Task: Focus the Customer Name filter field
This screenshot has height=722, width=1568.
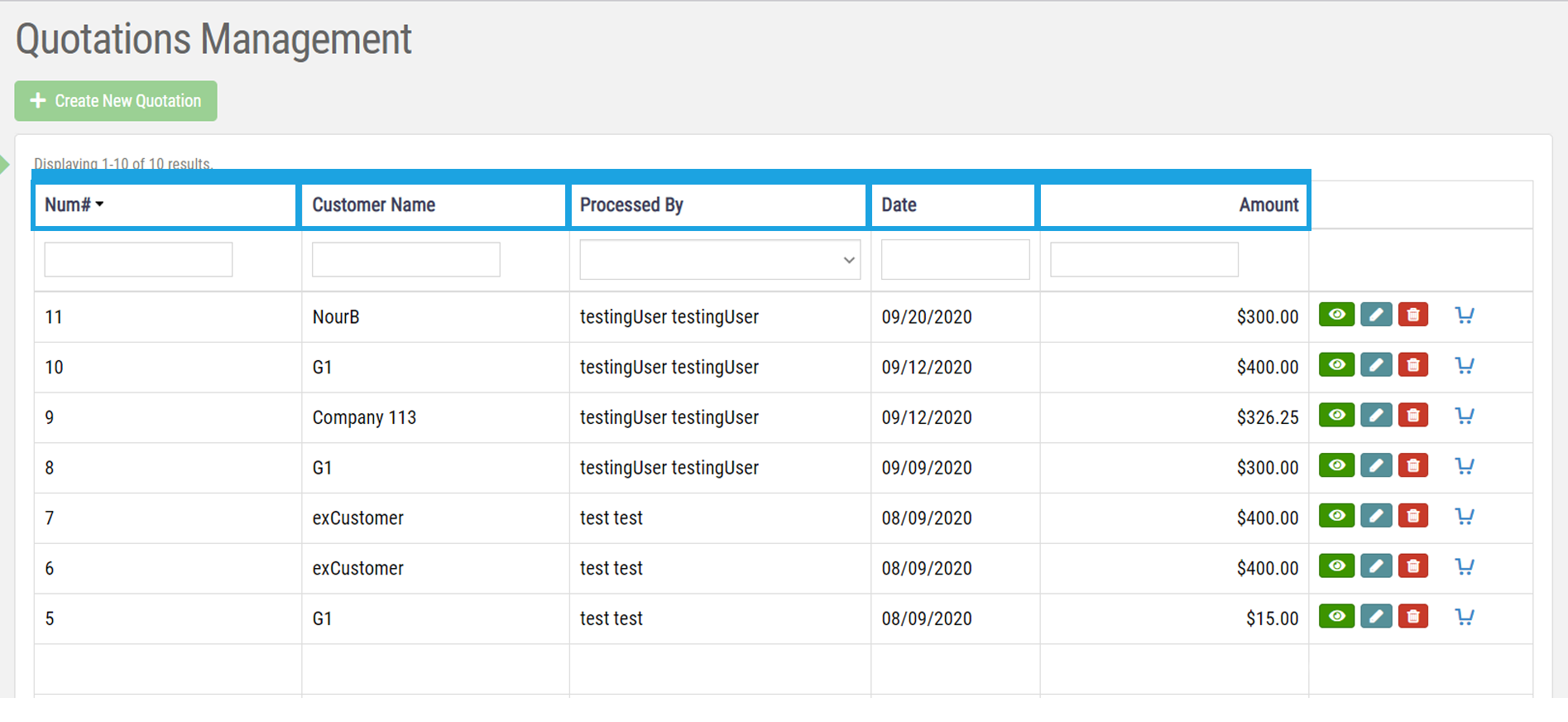Action: coord(405,260)
